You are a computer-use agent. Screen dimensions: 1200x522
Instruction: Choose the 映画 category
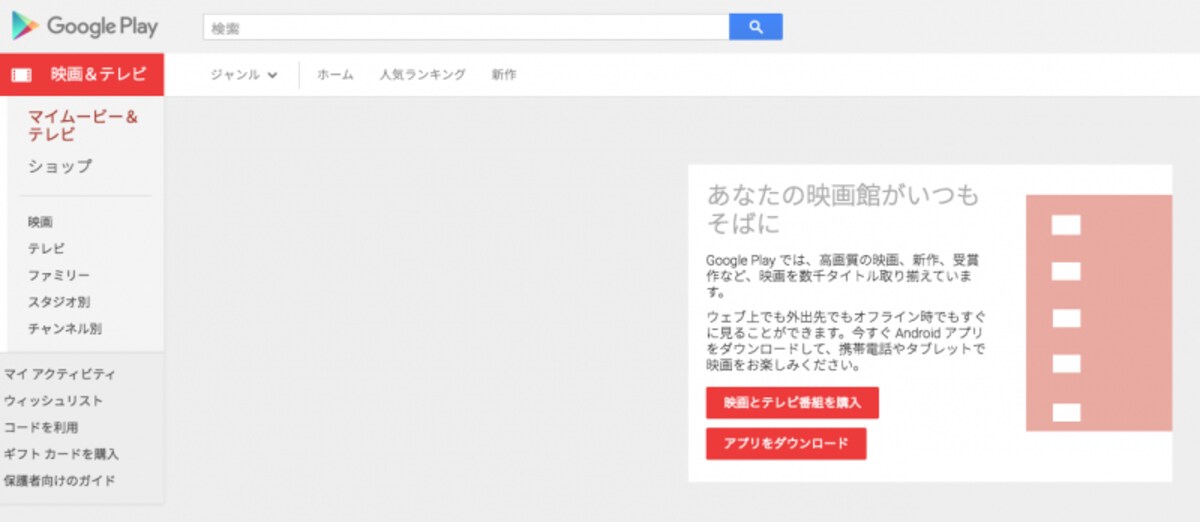coord(40,222)
